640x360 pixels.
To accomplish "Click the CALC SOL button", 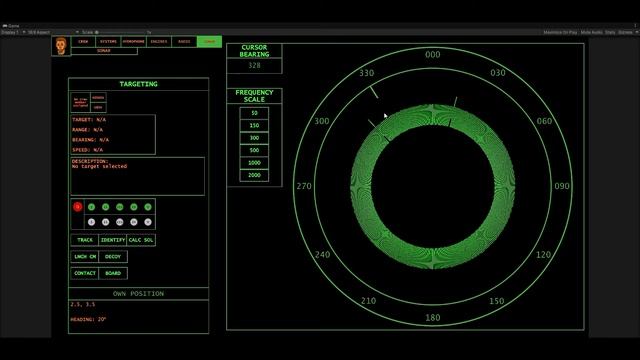I will click(141, 240).
